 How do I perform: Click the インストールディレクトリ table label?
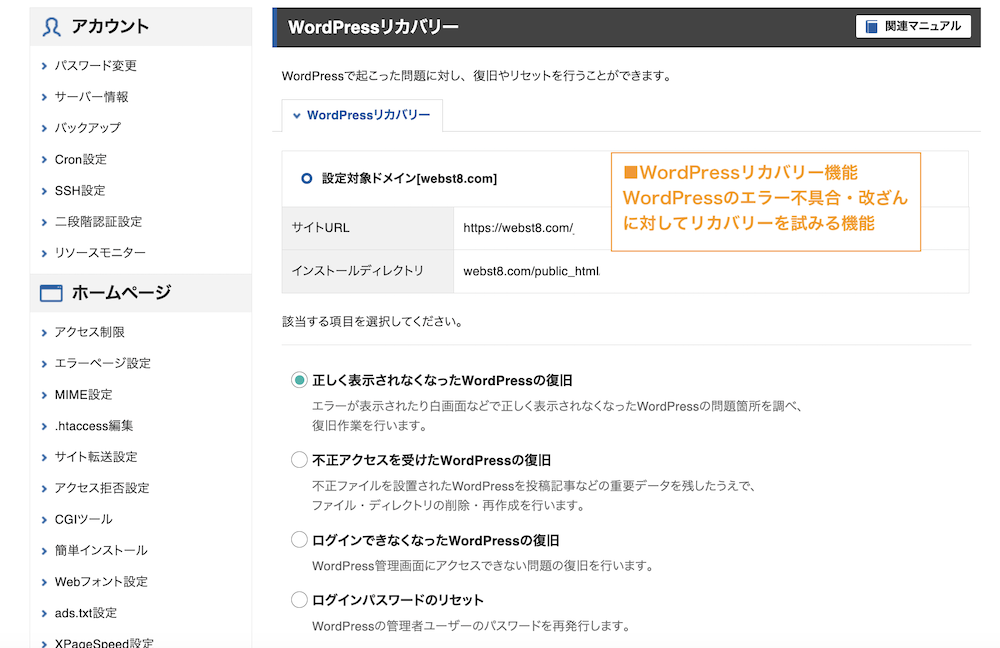pos(358,270)
